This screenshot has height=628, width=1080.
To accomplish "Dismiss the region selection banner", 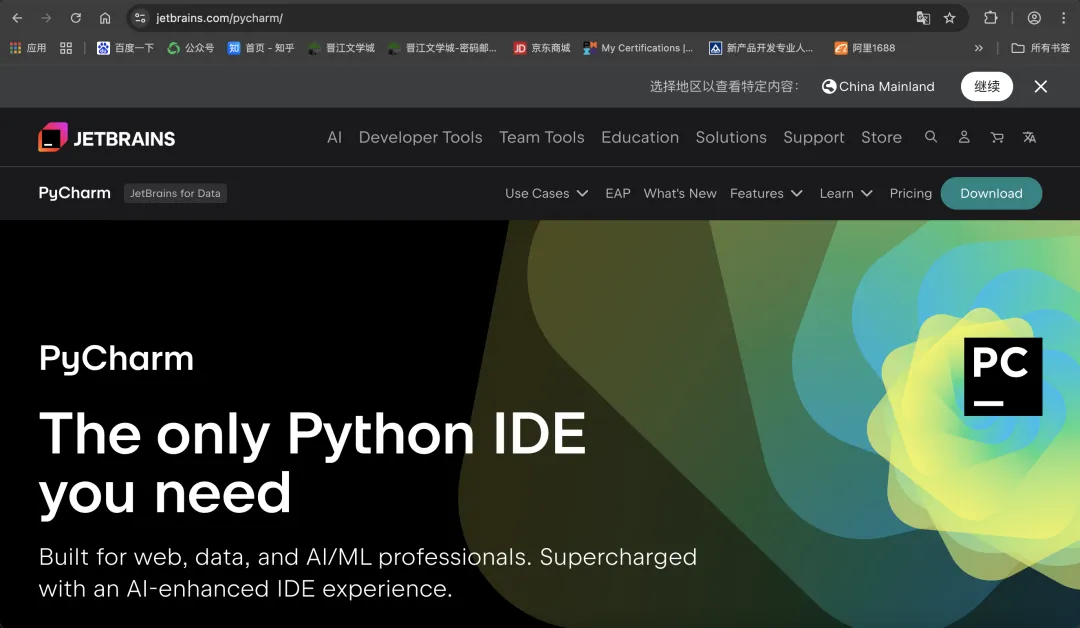I will point(1041,86).
